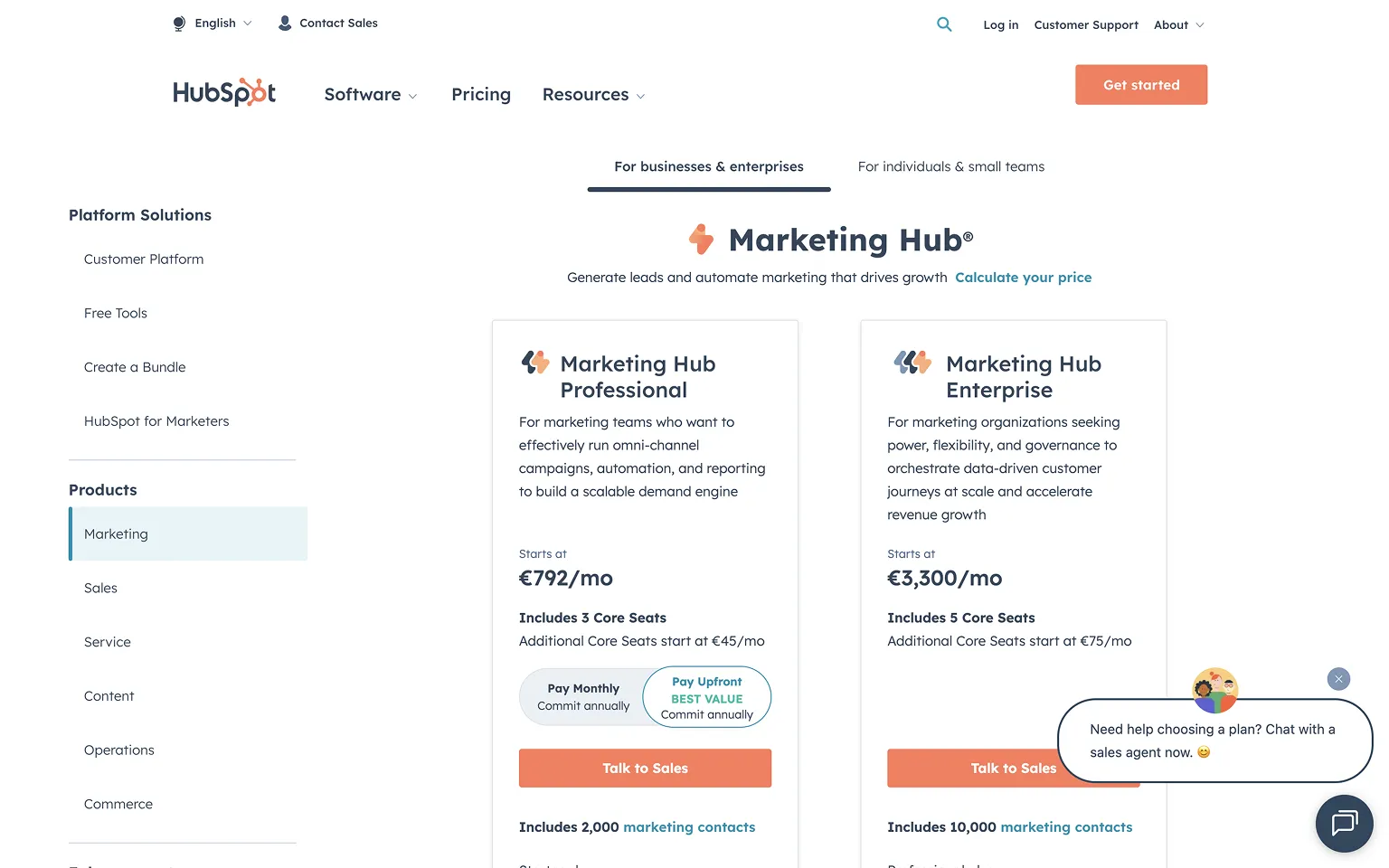This screenshot has width=1389, height=868.
Task: Open Customer Platform link
Action: point(144,259)
